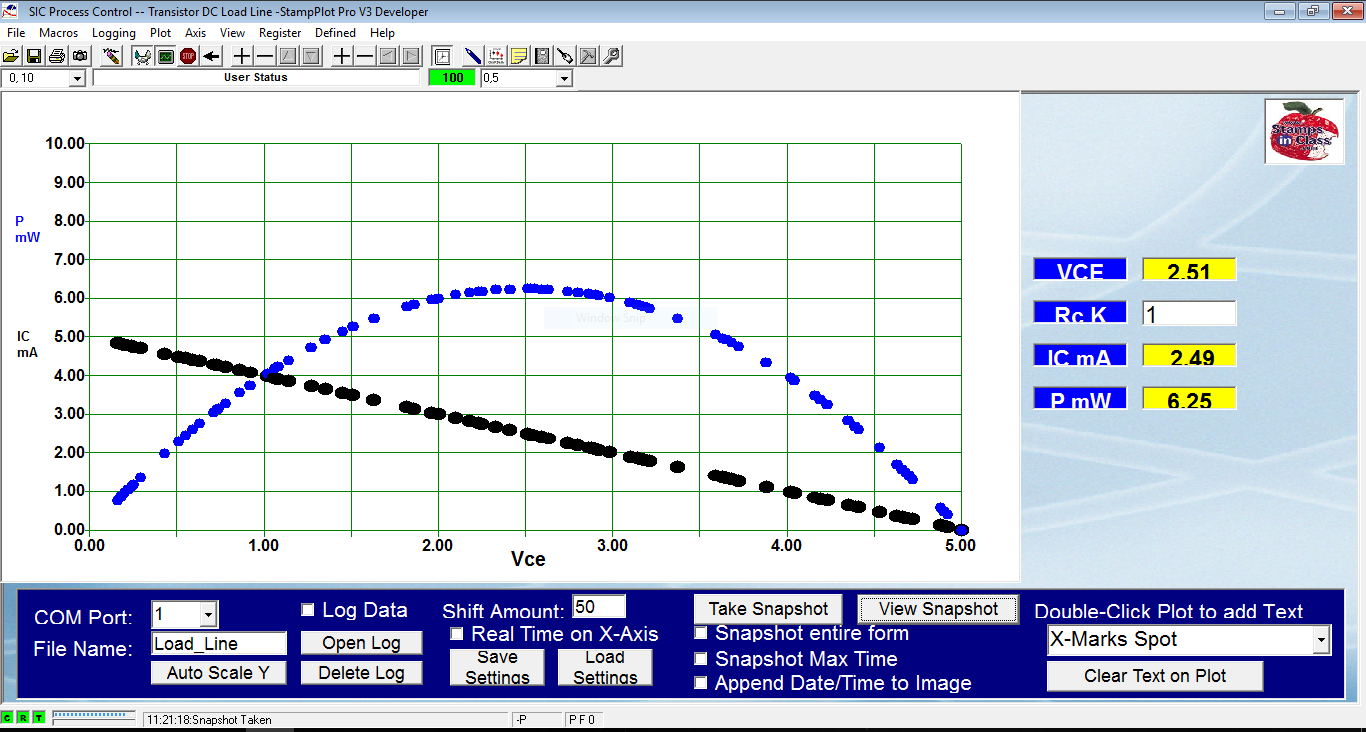Open the Plot menu

tap(161, 33)
